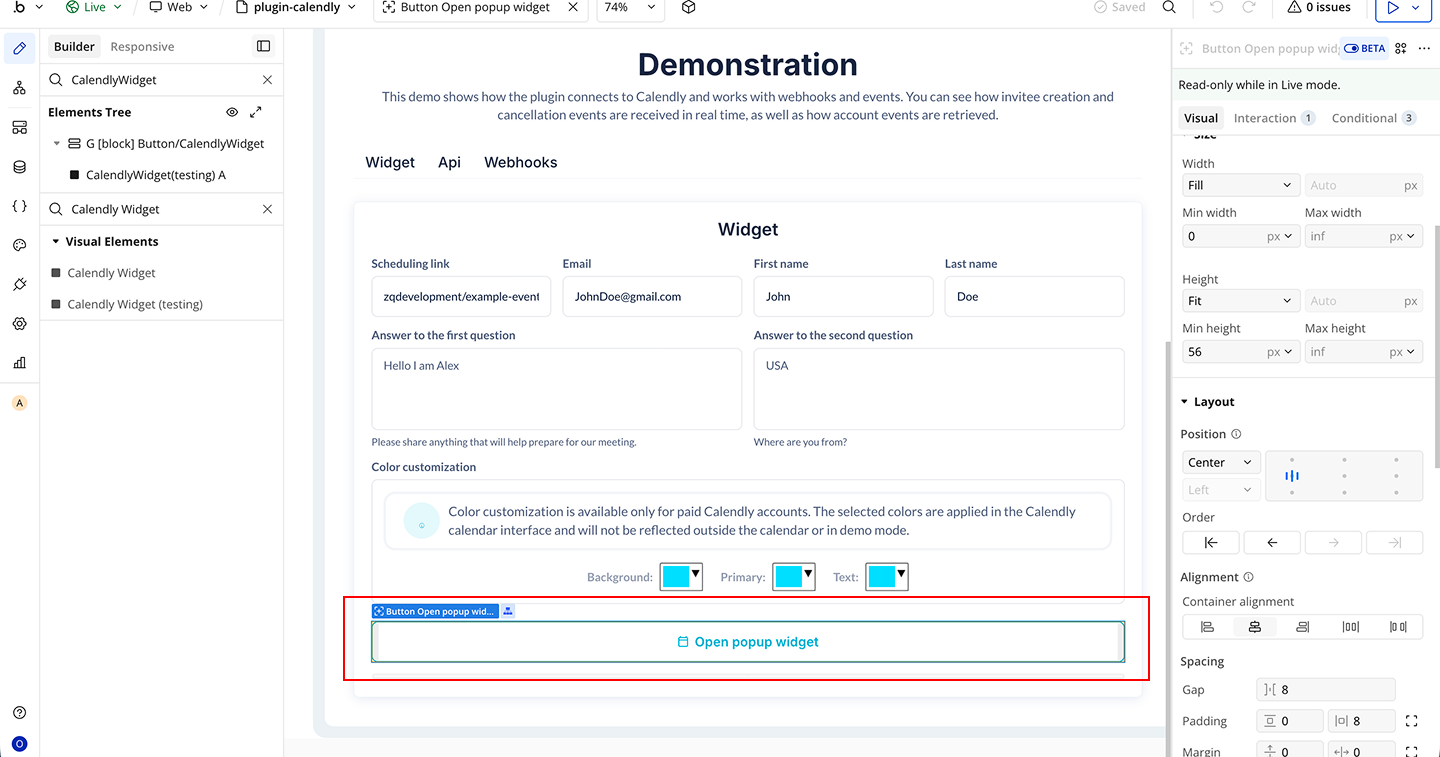This screenshot has width=1440, height=757.
Task: Collapse the Visual Elements section
Action: coord(56,242)
